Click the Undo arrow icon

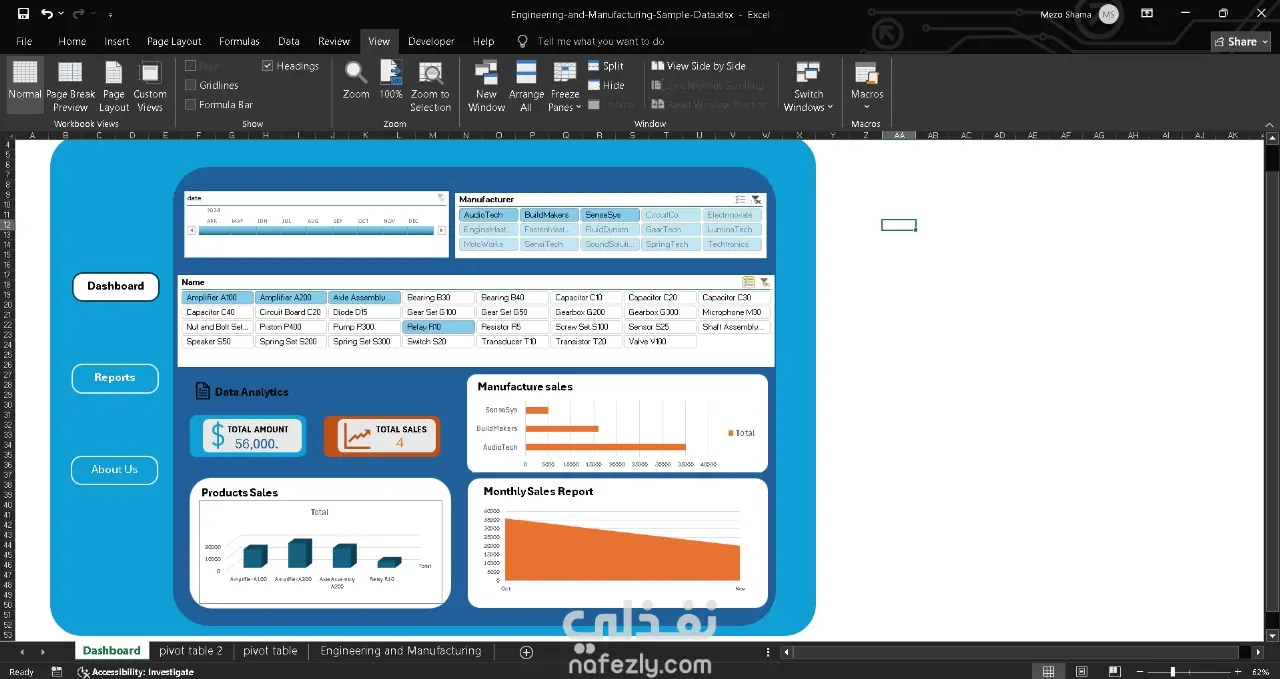click(x=46, y=14)
